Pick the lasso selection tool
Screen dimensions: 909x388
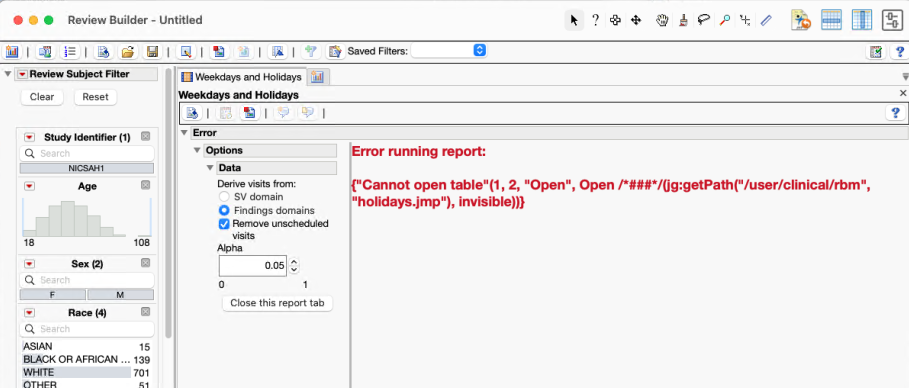[704, 20]
